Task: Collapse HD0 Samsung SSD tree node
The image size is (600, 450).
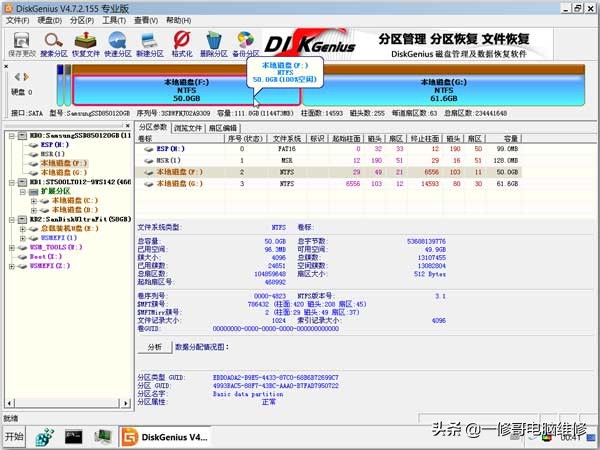Action: point(12,135)
